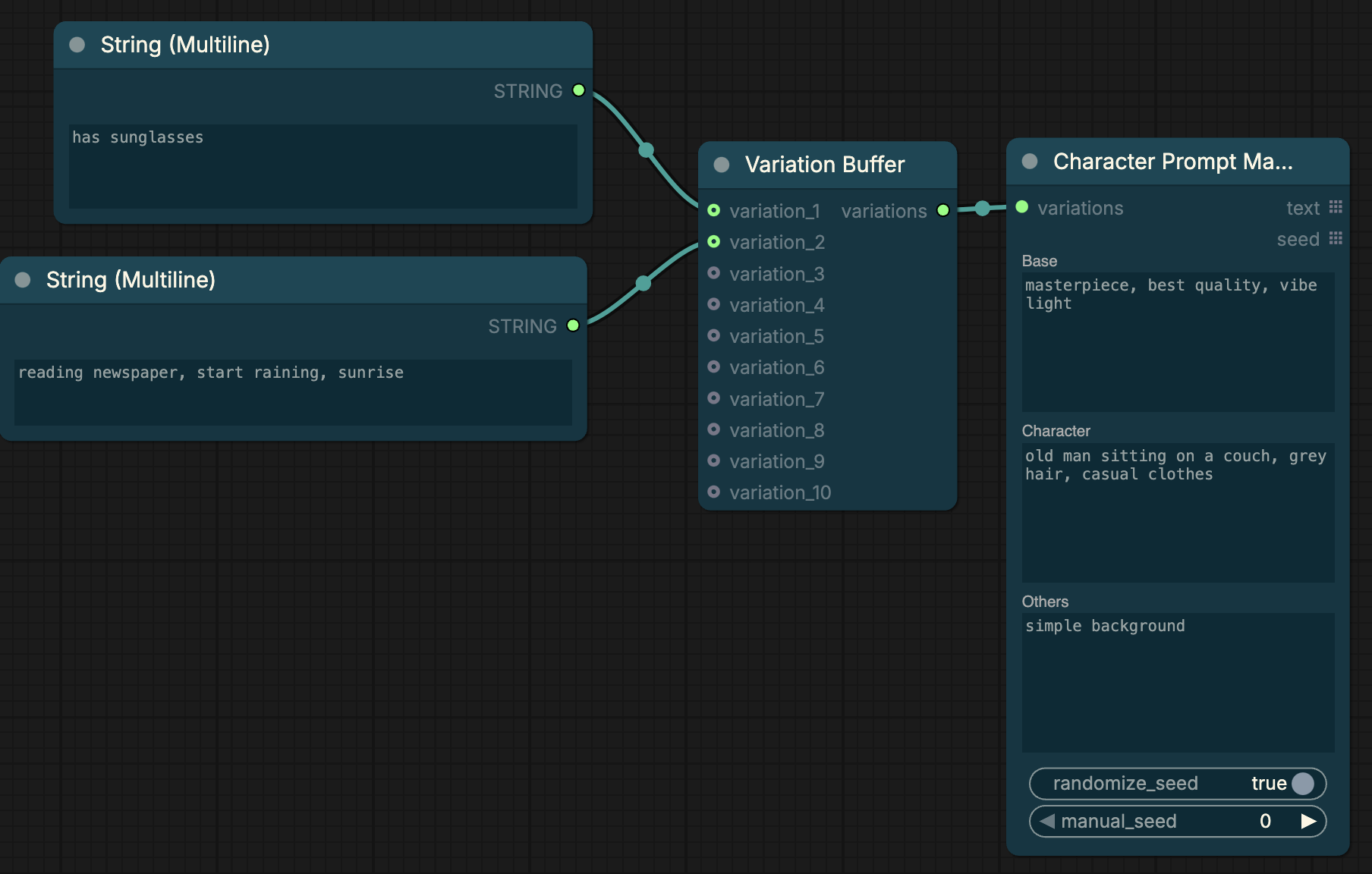The width and height of the screenshot is (1372, 874).
Task: Click the link midpoint between Variation Buffer and Character Prompt
Action: coord(982,208)
